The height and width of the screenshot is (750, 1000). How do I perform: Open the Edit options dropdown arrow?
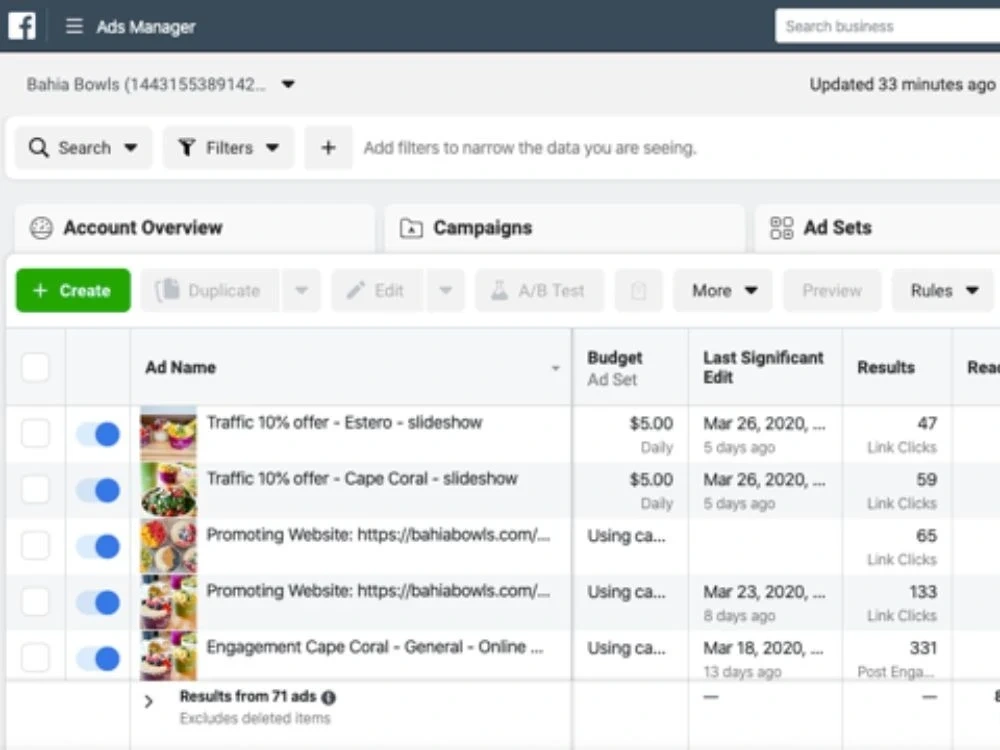click(x=445, y=291)
